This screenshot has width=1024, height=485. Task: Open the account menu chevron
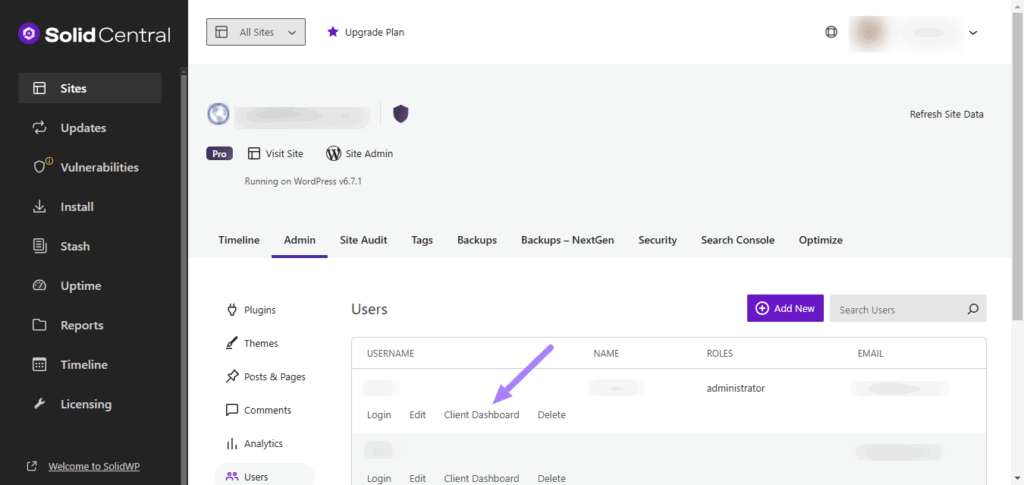pyautogui.click(x=973, y=32)
